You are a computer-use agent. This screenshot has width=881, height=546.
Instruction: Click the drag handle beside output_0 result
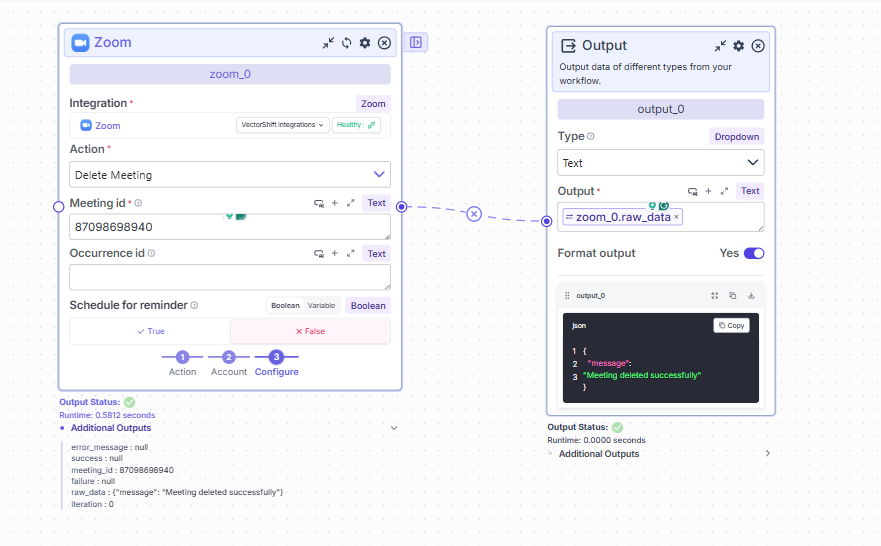click(x=567, y=295)
